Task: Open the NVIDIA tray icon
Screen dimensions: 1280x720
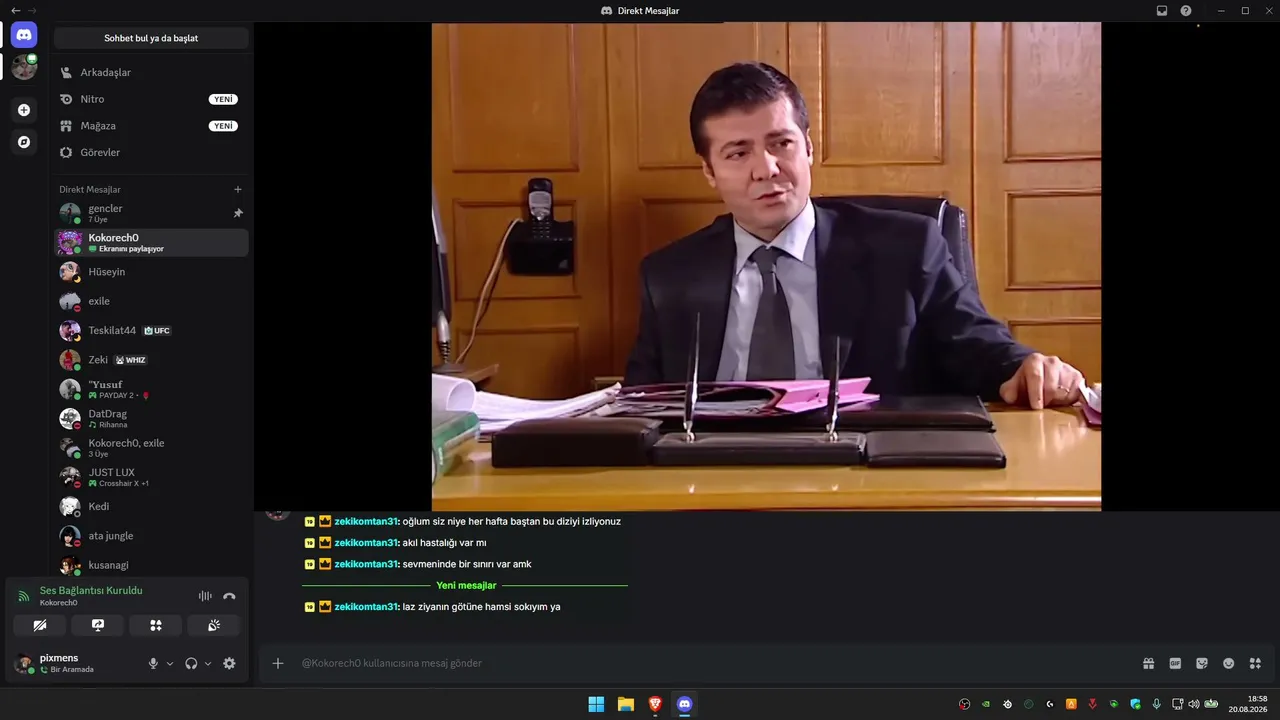Action: 986,704
